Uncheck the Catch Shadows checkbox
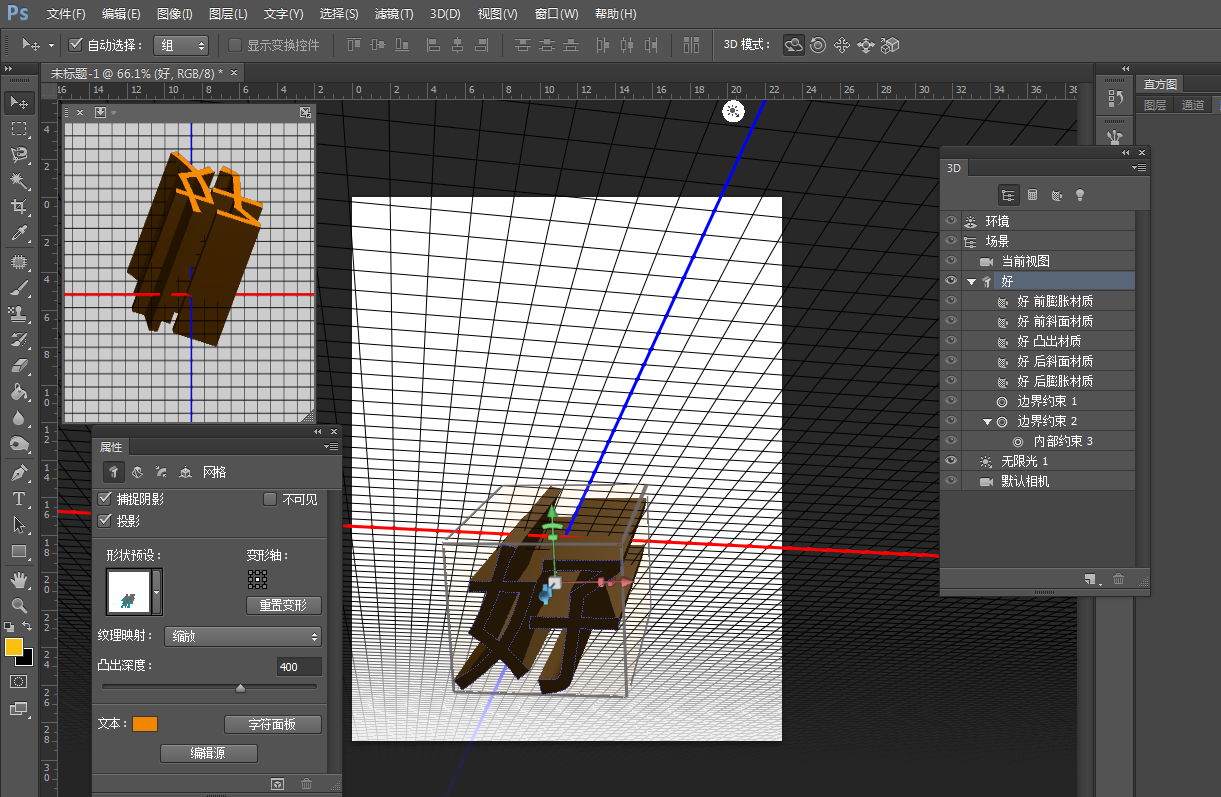Image resolution: width=1221 pixels, height=797 pixels. click(106, 499)
